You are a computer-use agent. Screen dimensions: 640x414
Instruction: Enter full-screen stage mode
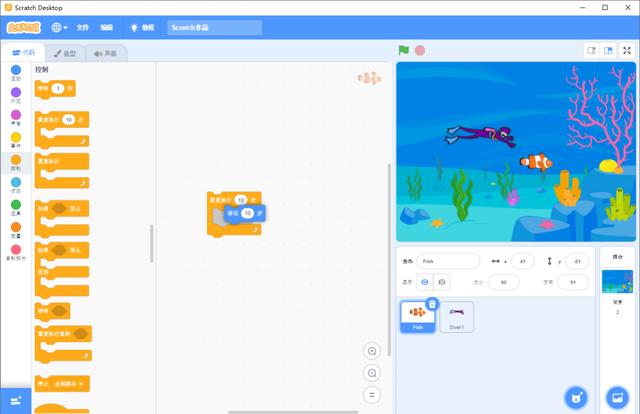pos(626,50)
